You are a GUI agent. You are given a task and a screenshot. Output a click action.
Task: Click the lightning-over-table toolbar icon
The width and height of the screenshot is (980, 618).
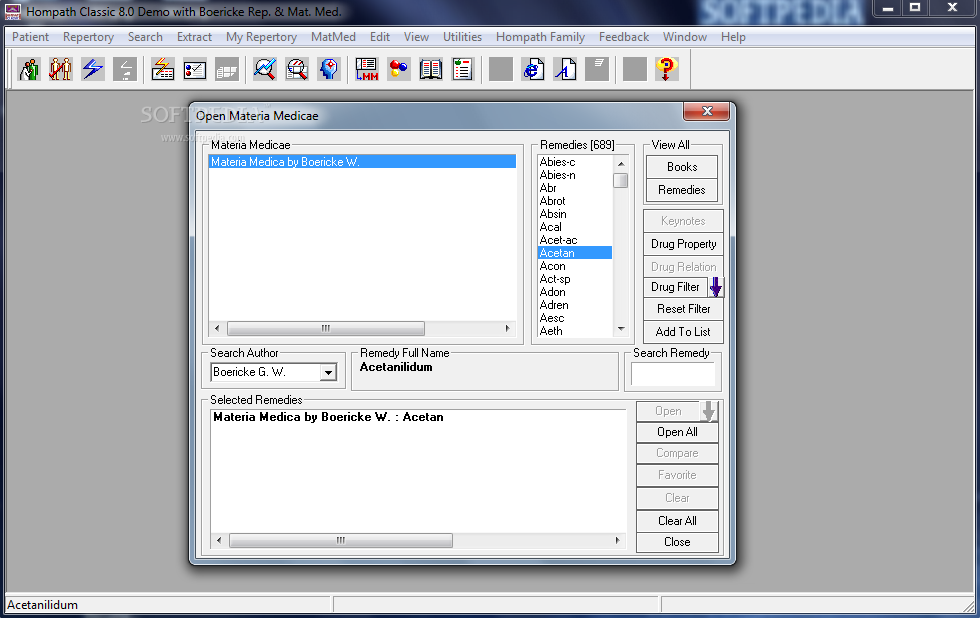click(162, 69)
